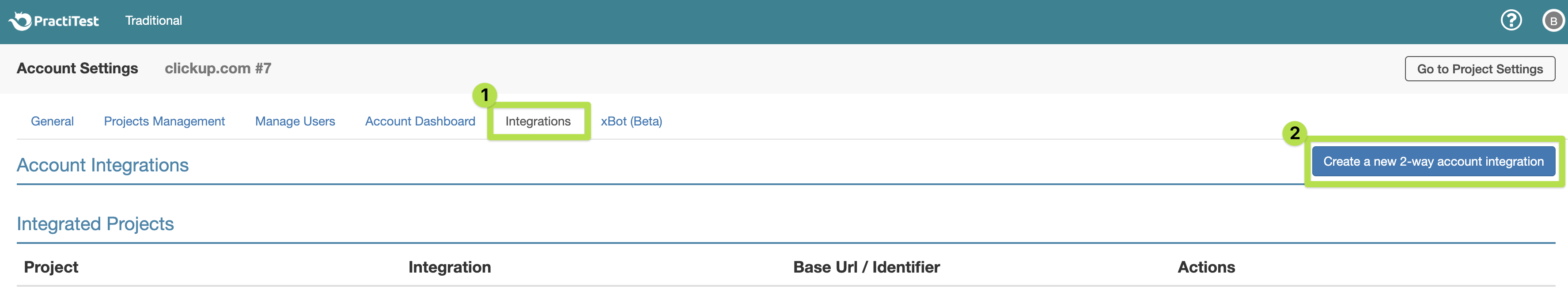The width and height of the screenshot is (1568, 296).
Task: Click Go to Project Settings button
Action: point(1479,69)
